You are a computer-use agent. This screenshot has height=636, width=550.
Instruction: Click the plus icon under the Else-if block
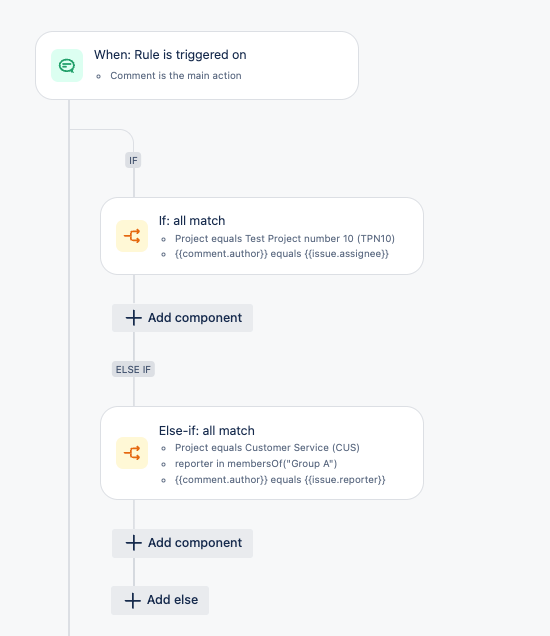pyautogui.click(x=133, y=543)
